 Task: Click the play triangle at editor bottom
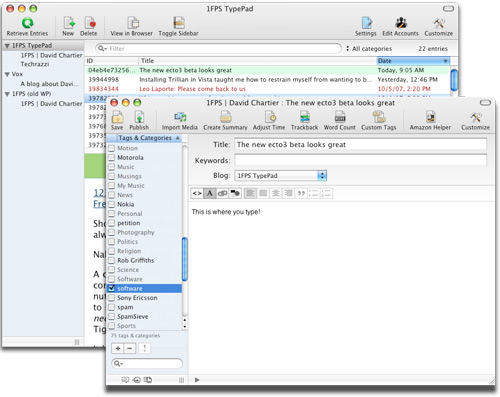pyautogui.click(x=197, y=380)
